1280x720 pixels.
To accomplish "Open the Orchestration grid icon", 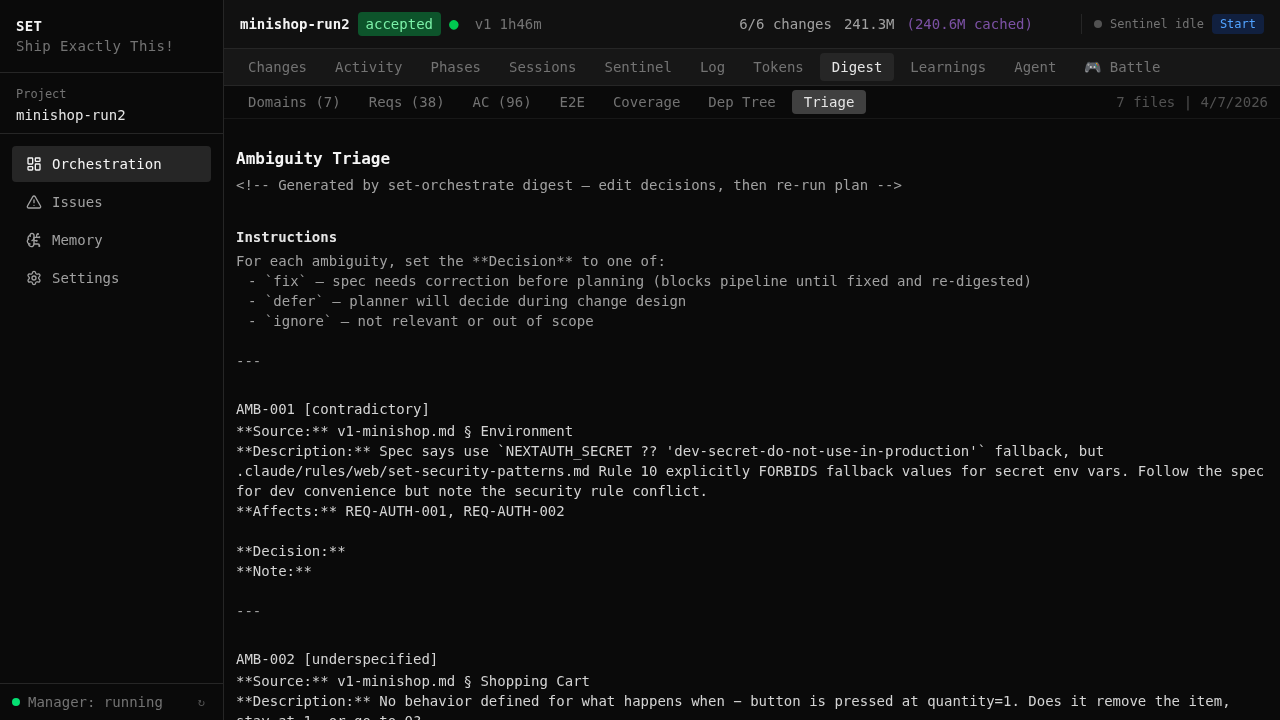I will [33, 164].
